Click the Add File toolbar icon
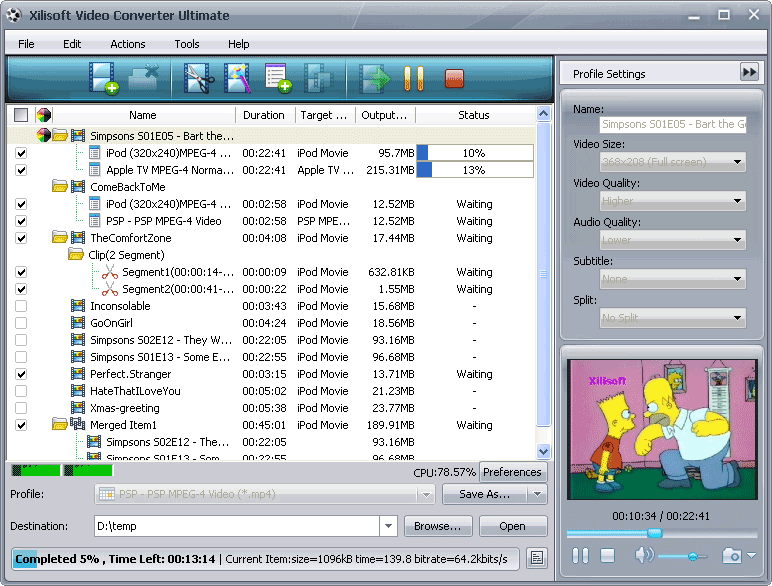Image resolution: width=772 pixels, height=586 pixels. click(x=103, y=78)
